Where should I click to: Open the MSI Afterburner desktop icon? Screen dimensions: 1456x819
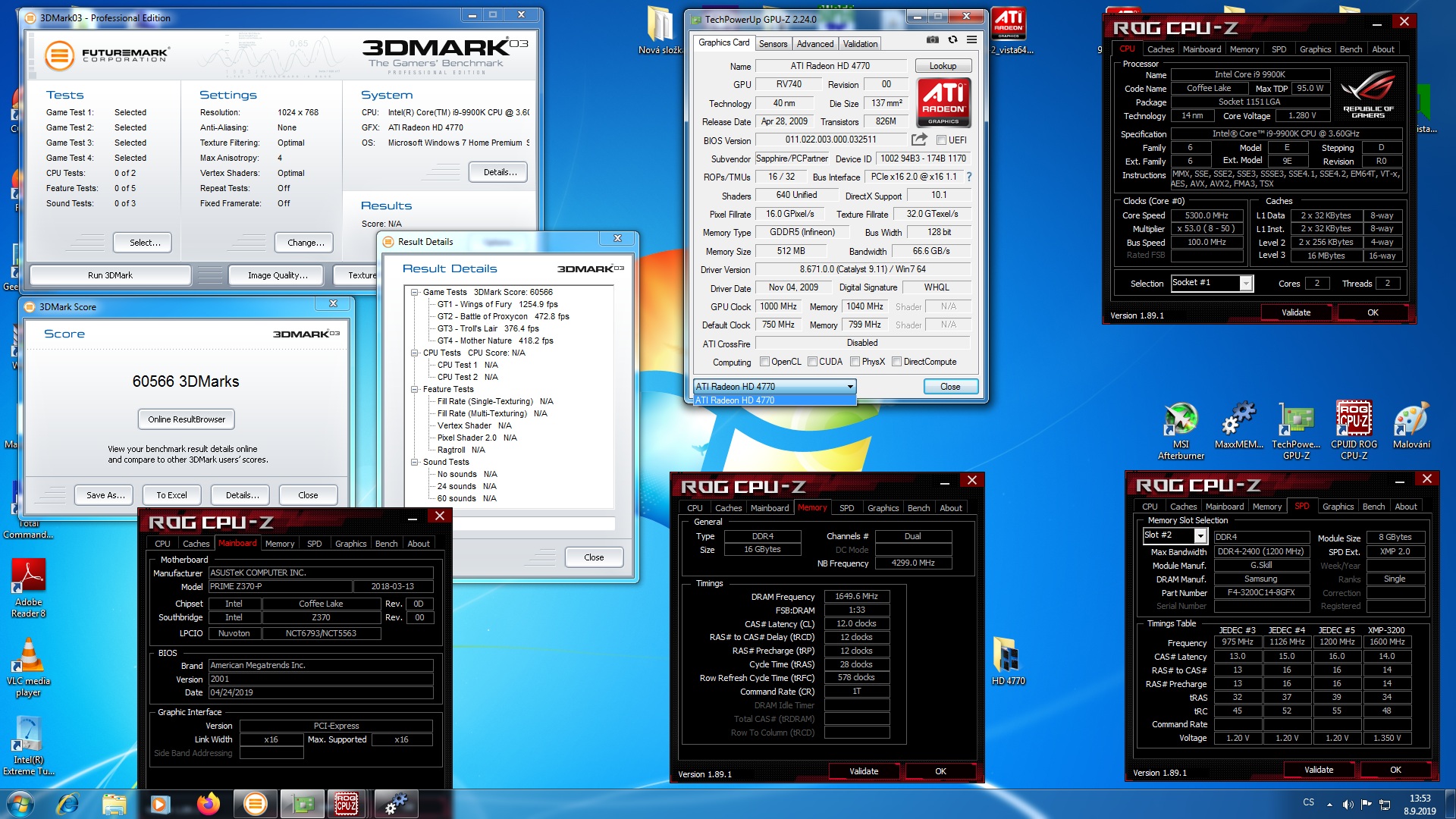pyautogui.click(x=1181, y=430)
